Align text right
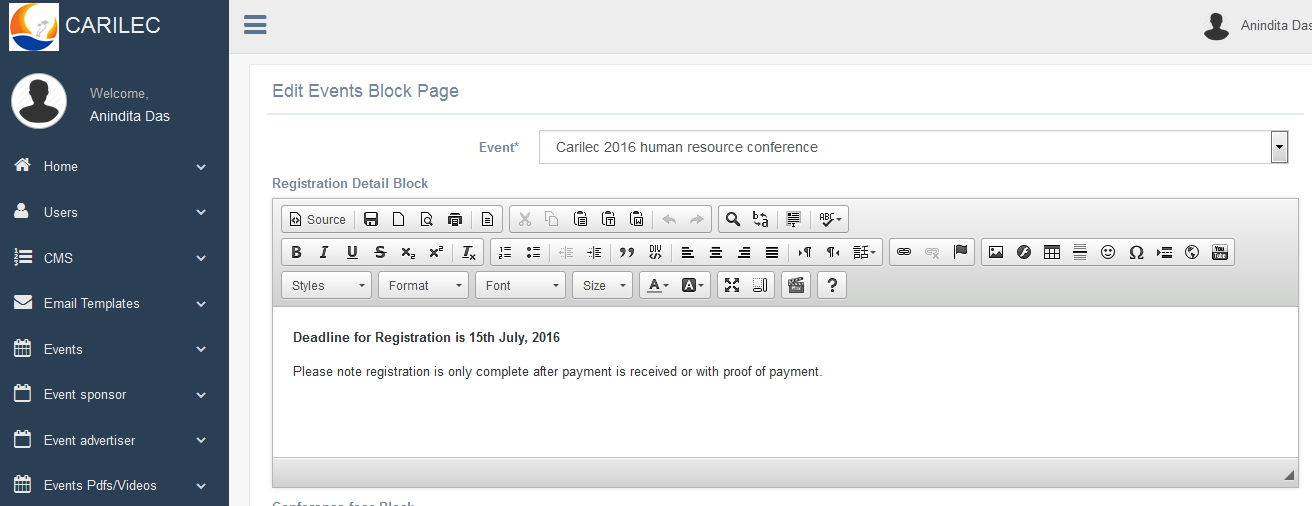The height and width of the screenshot is (506, 1312). pyautogui.click(x=744, y=252)
